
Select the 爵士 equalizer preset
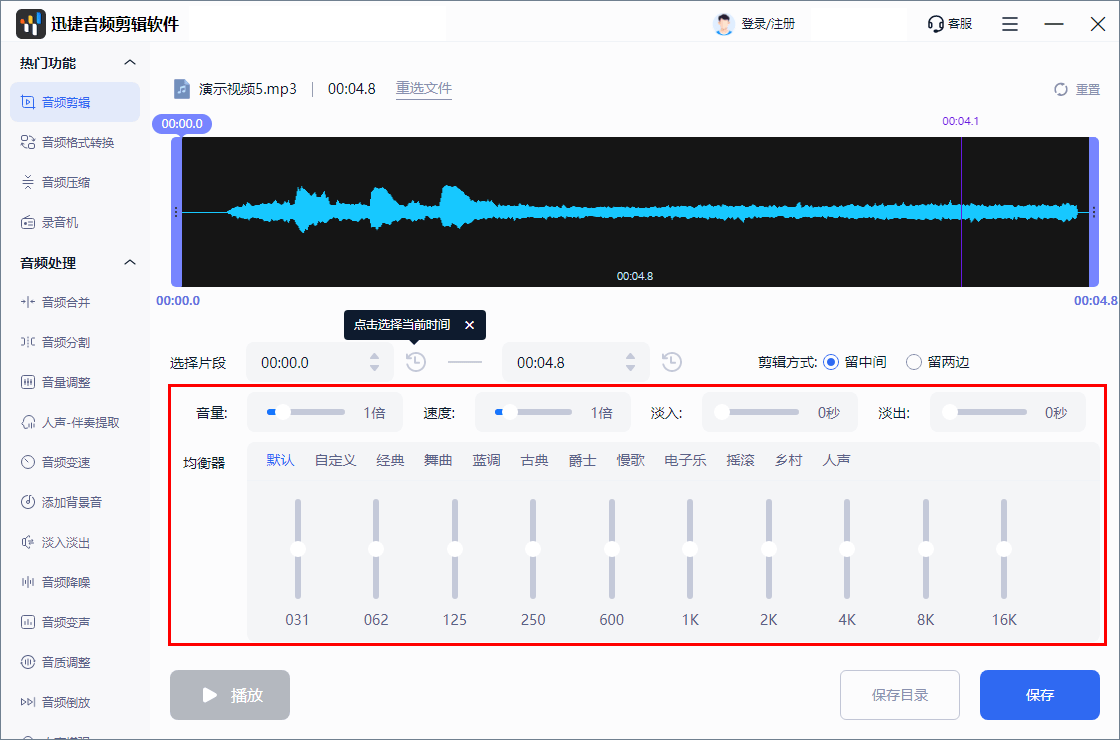[x=582, y=460]
